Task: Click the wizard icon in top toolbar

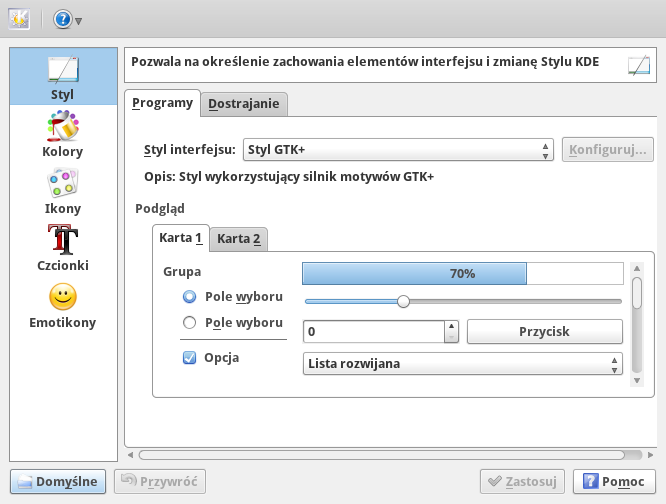Action: 19,20
